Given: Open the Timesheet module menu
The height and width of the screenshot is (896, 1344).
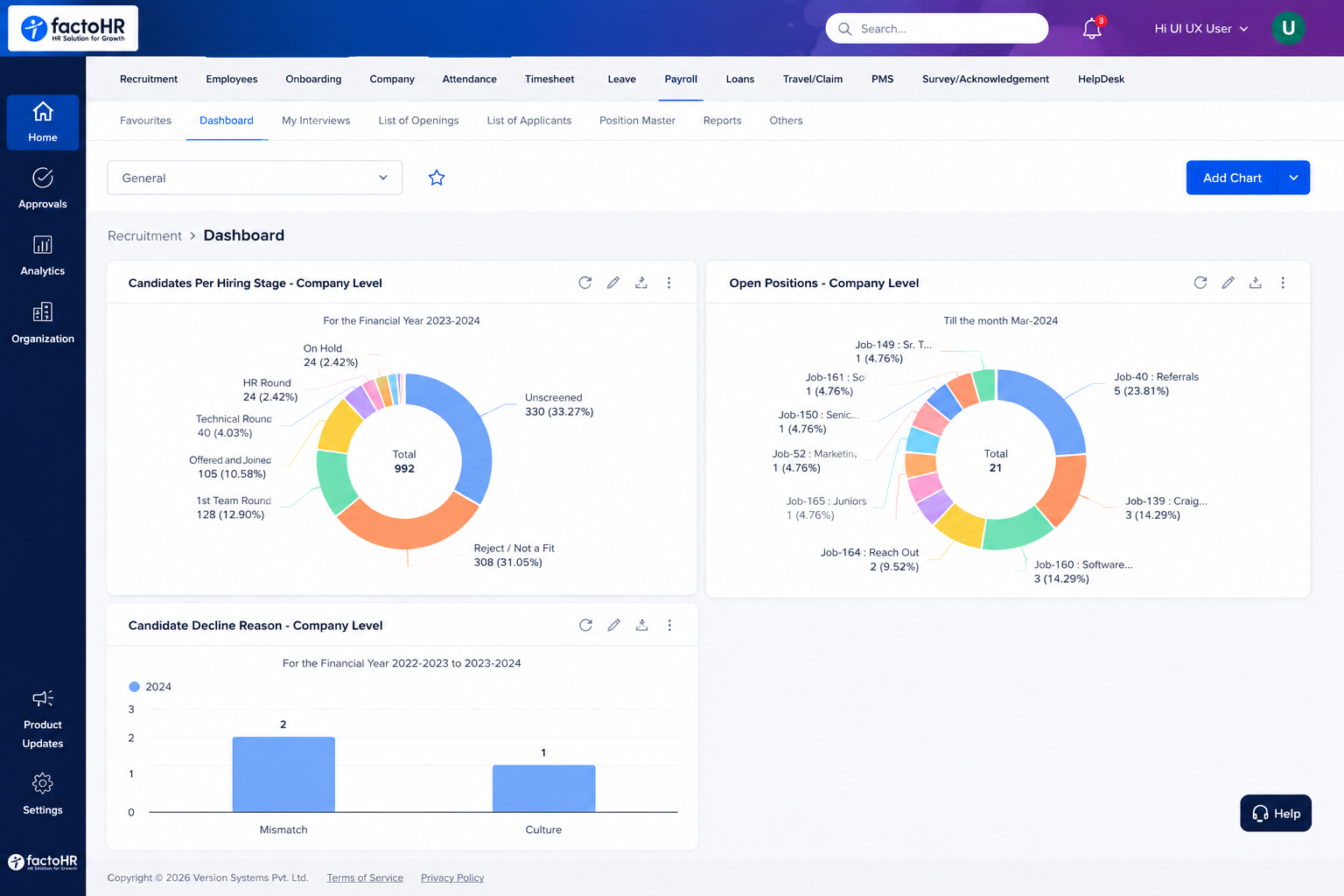Looking at the screenshot, I should point(549,79).
